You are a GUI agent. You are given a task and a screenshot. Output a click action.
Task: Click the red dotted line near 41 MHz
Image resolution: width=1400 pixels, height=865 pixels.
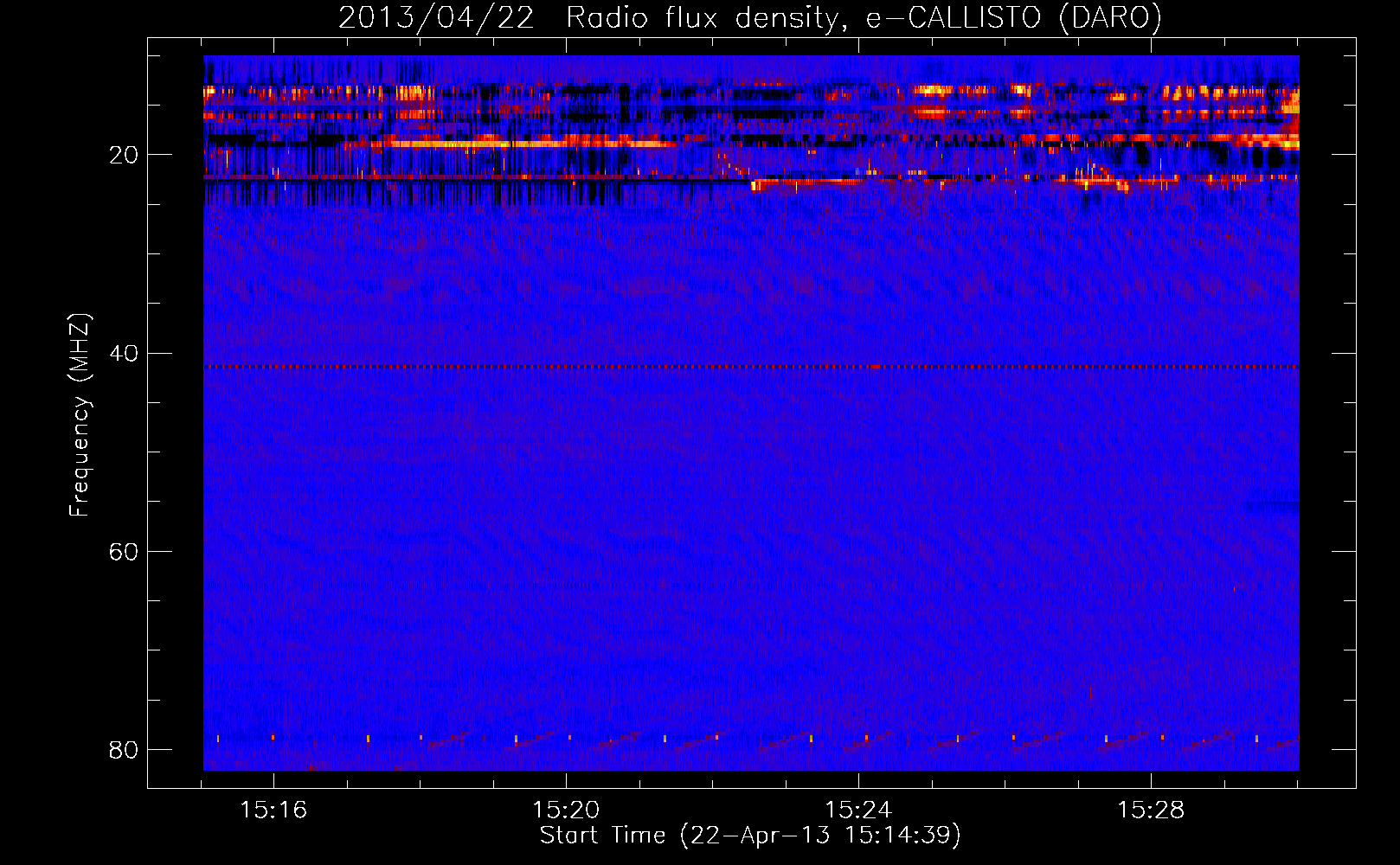coord(751,367)
